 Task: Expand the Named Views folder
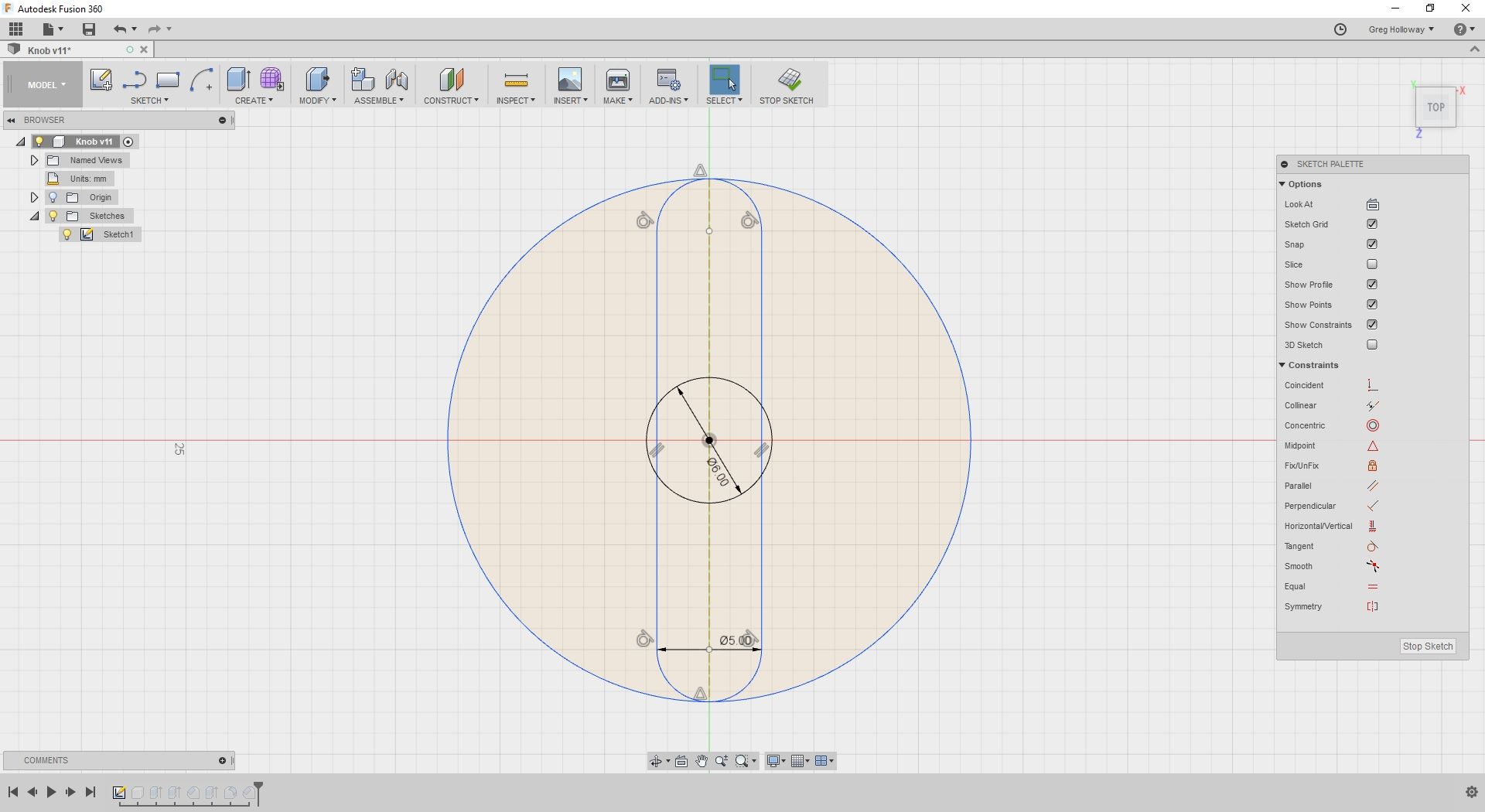(x=34, y=160)
